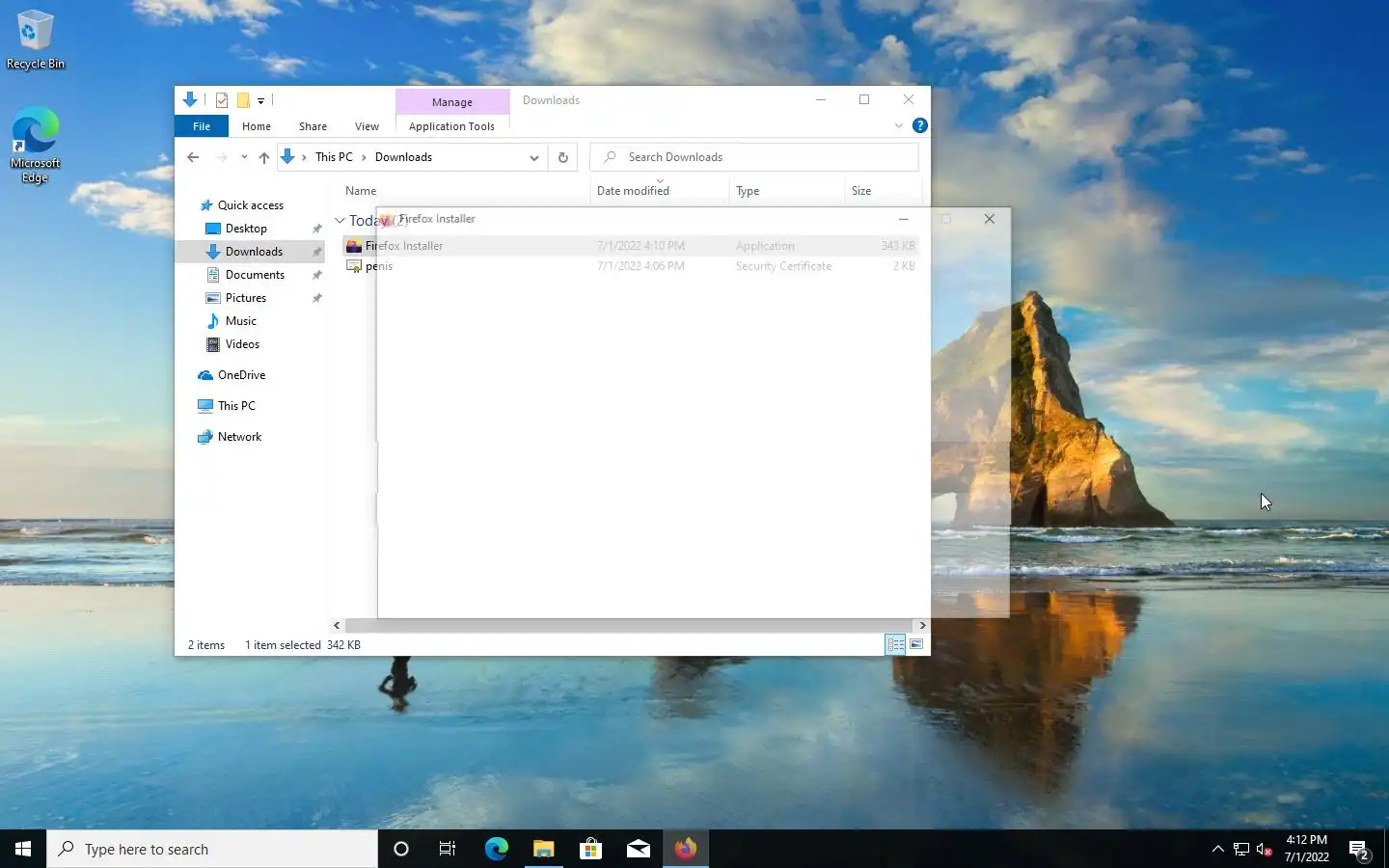Select Videos in the navigation pane

tap(242, 344)
